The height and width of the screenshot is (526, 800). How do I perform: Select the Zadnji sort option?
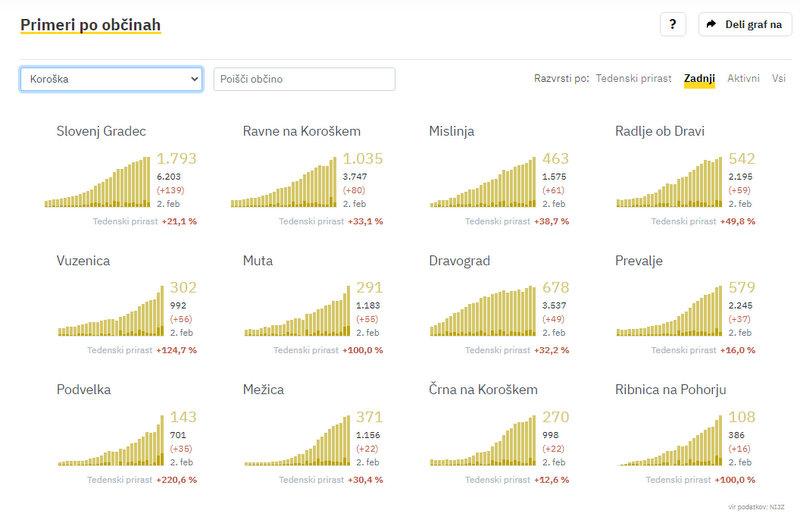(x=699, y=78)
